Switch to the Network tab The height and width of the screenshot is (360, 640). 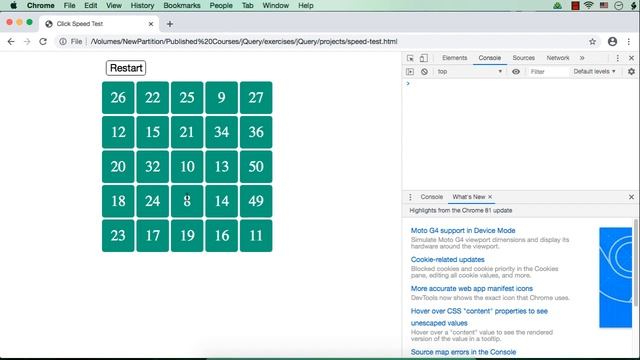(558, 58)
